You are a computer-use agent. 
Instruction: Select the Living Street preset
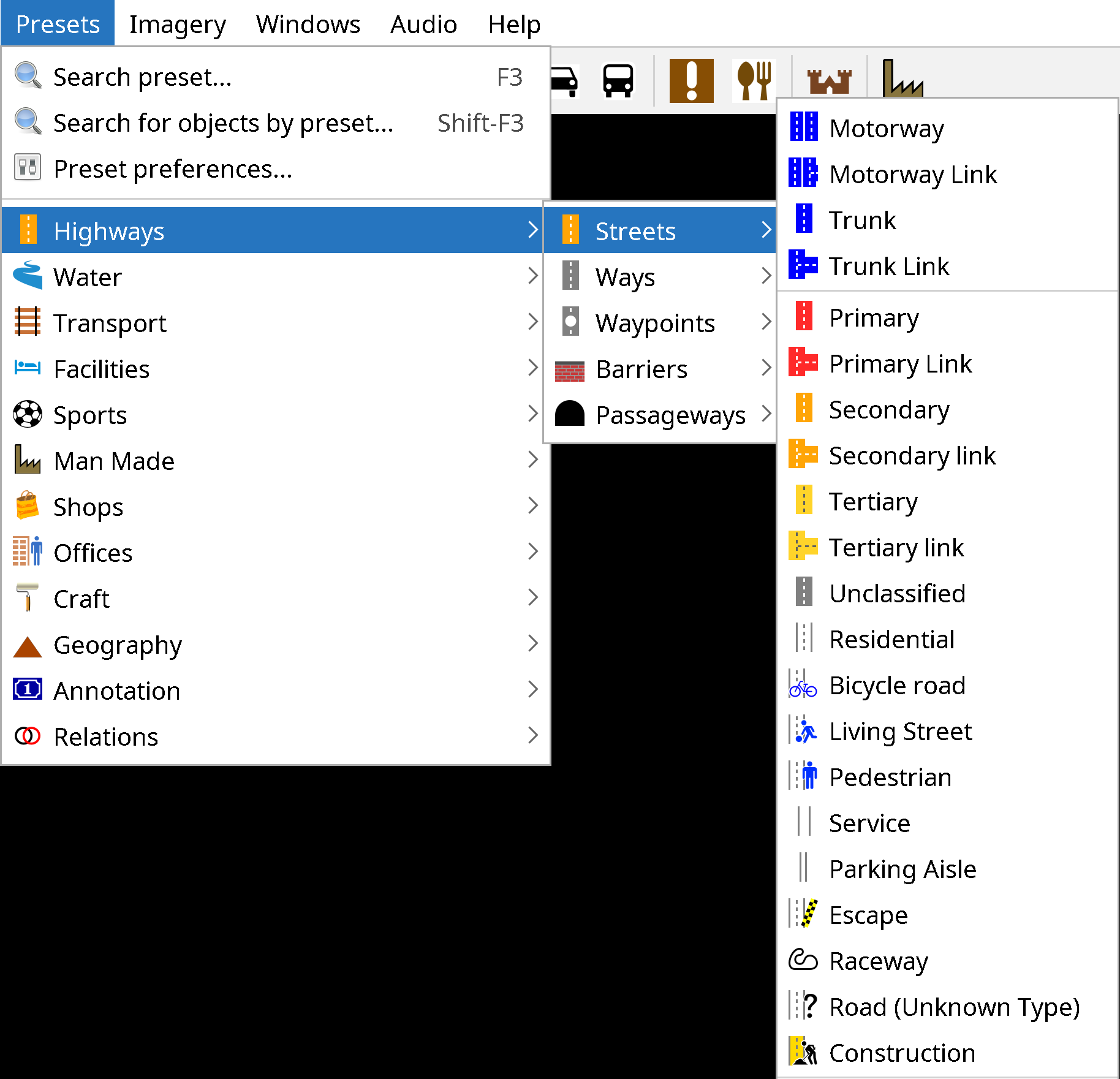(900, 732)
